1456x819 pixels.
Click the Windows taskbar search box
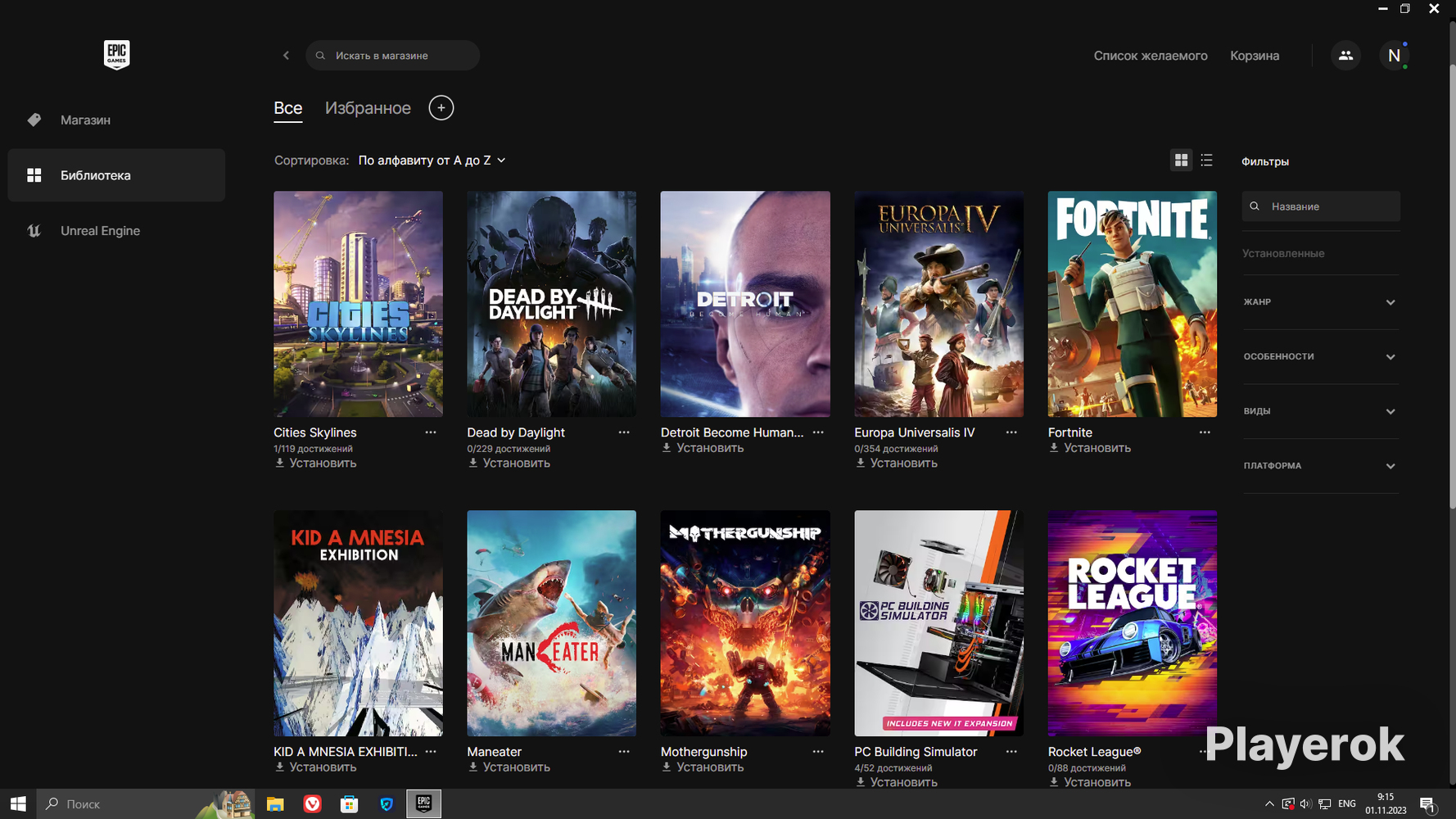(x=145, y=804)
